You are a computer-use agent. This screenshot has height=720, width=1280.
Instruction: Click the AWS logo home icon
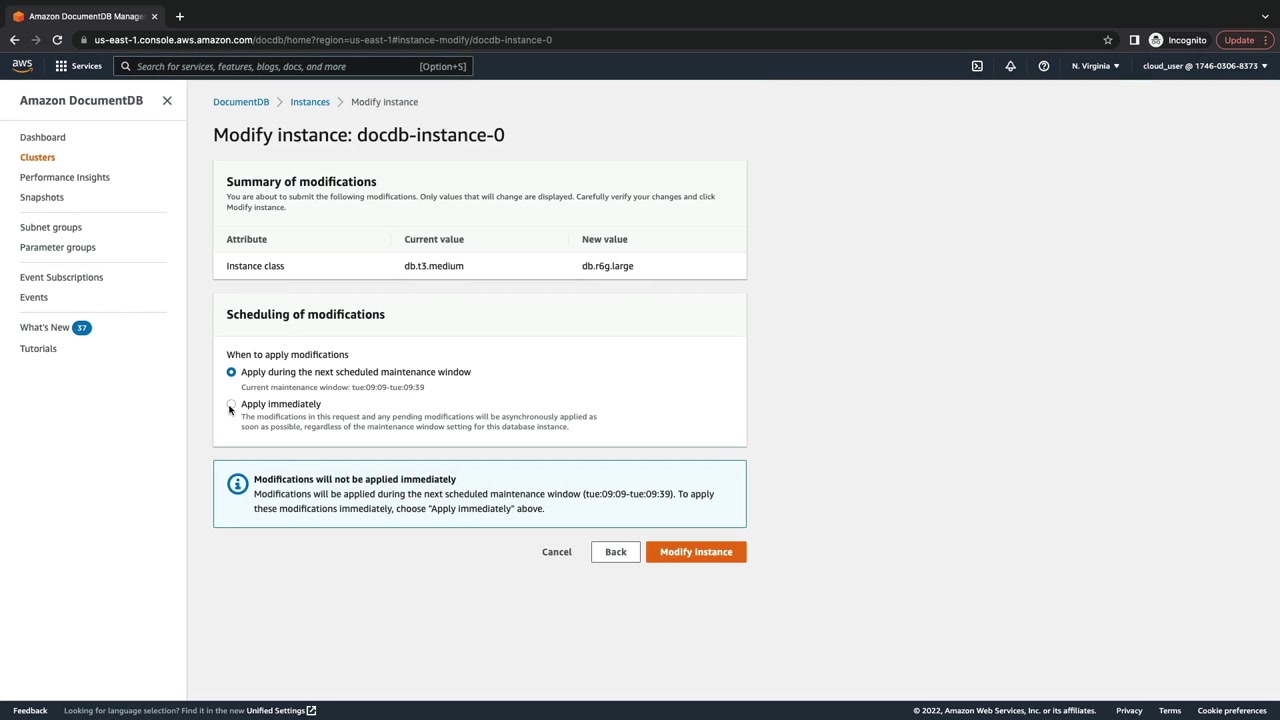click(x=22, y=66)
